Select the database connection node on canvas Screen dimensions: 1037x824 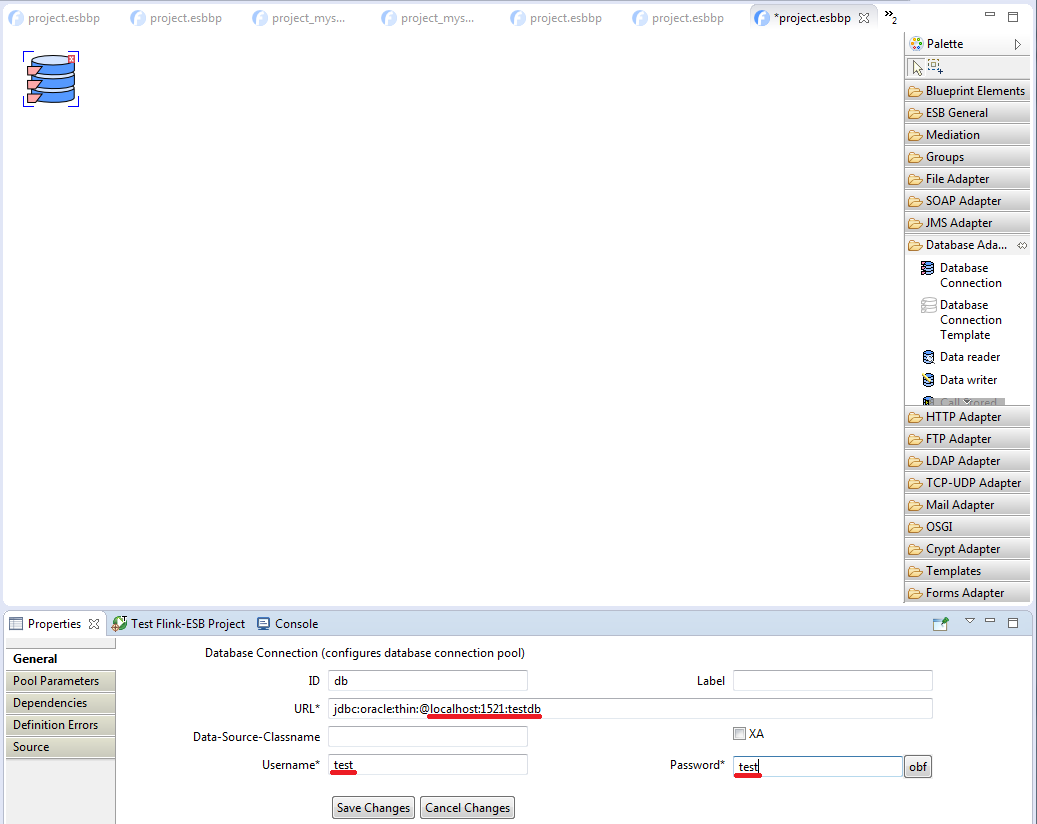coord(51,80)
